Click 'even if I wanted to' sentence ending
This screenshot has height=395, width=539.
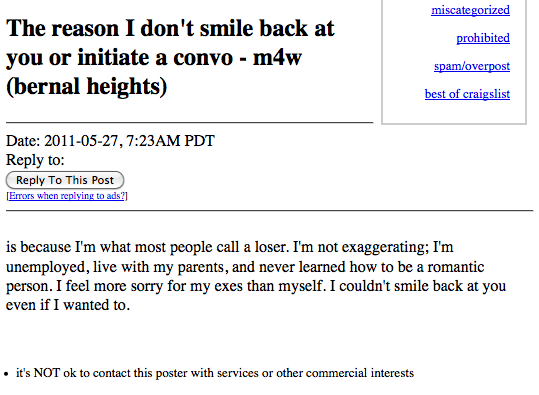68,305
